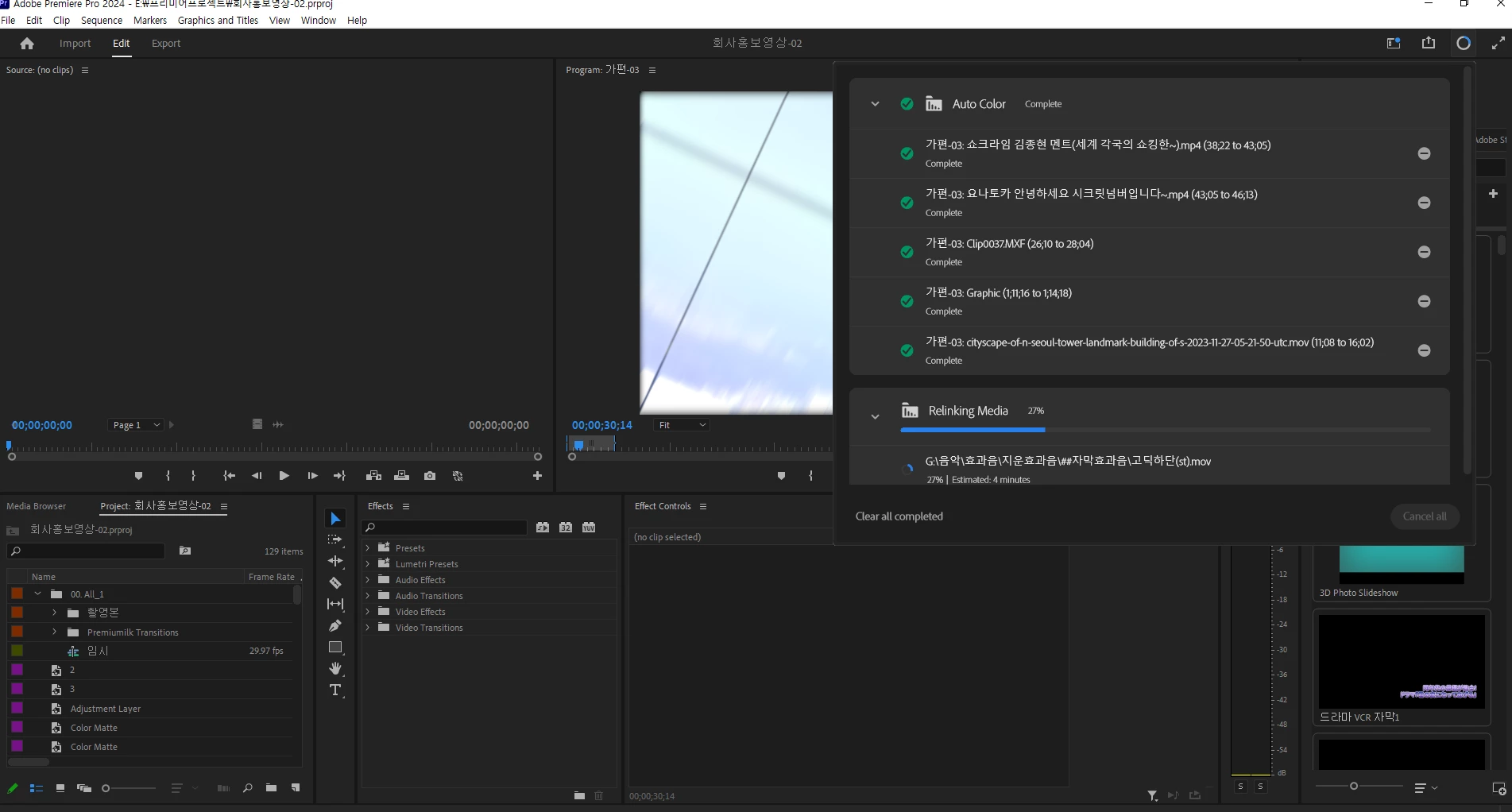Select the Selection tool arrow
This screenshot has height=812, width=1512.
pyautogui.click(x=335, y=519)
